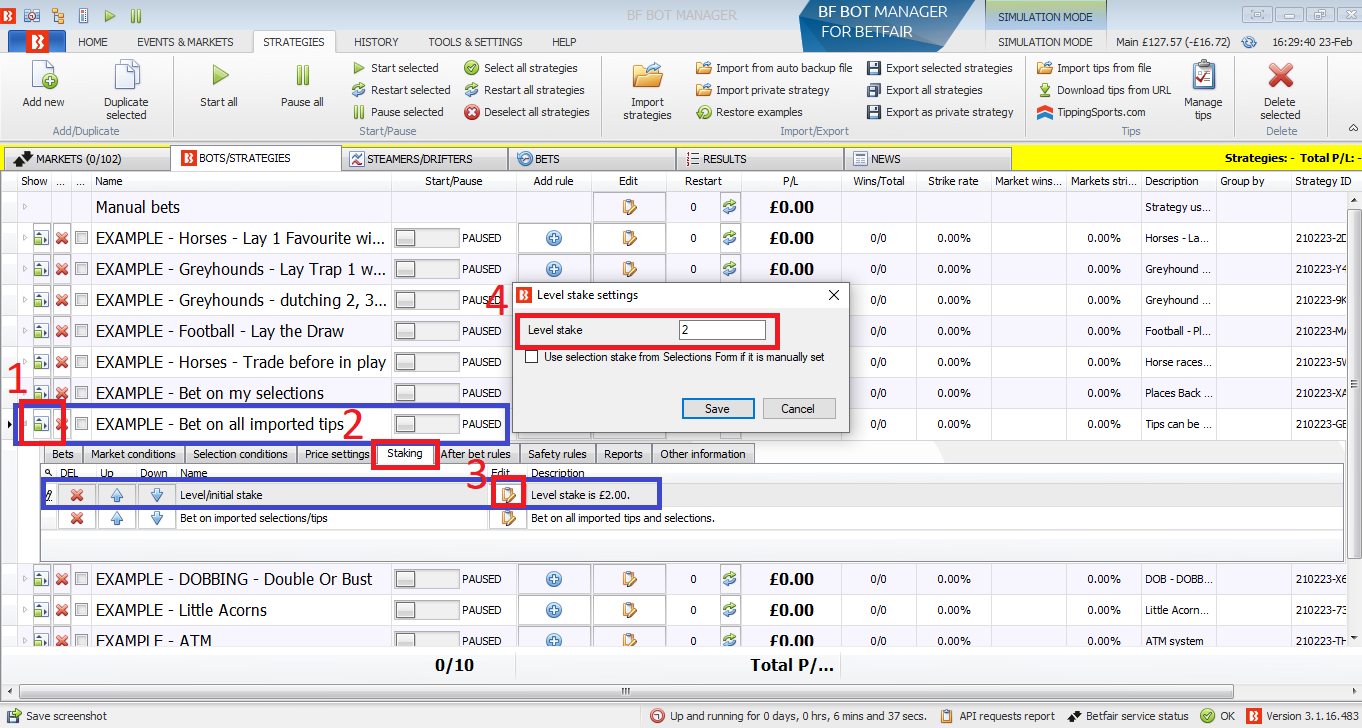Click Export all strategies
The image size is (1362, 728).
coord(924,90)
